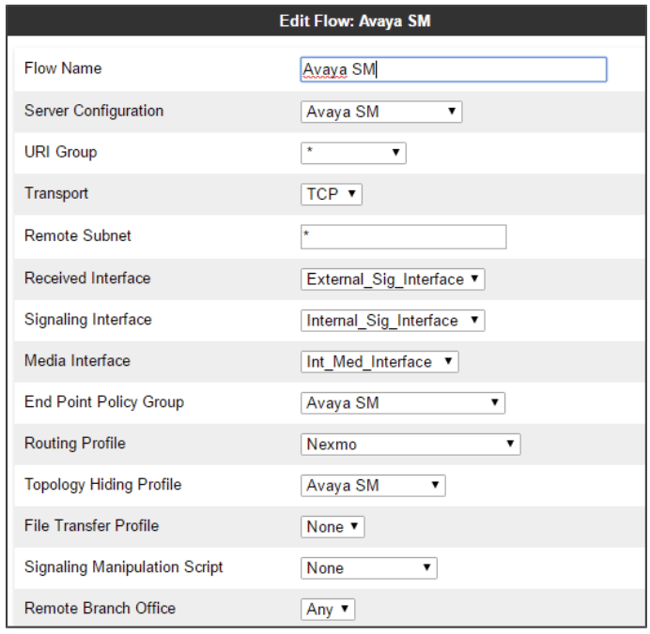
Task: Open the Routing Profile Nexmo dropdown
Action: 410,444
